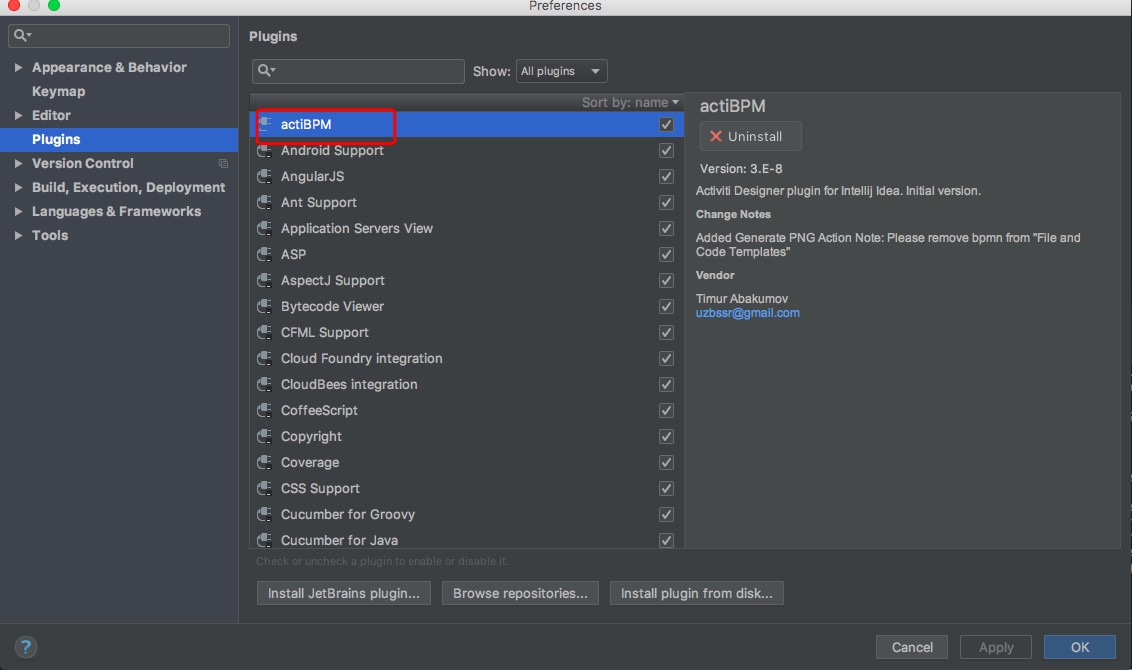Click the actiBPM plugin icon
Viewport: 1132px width, 670px height.
click(264, 123)
